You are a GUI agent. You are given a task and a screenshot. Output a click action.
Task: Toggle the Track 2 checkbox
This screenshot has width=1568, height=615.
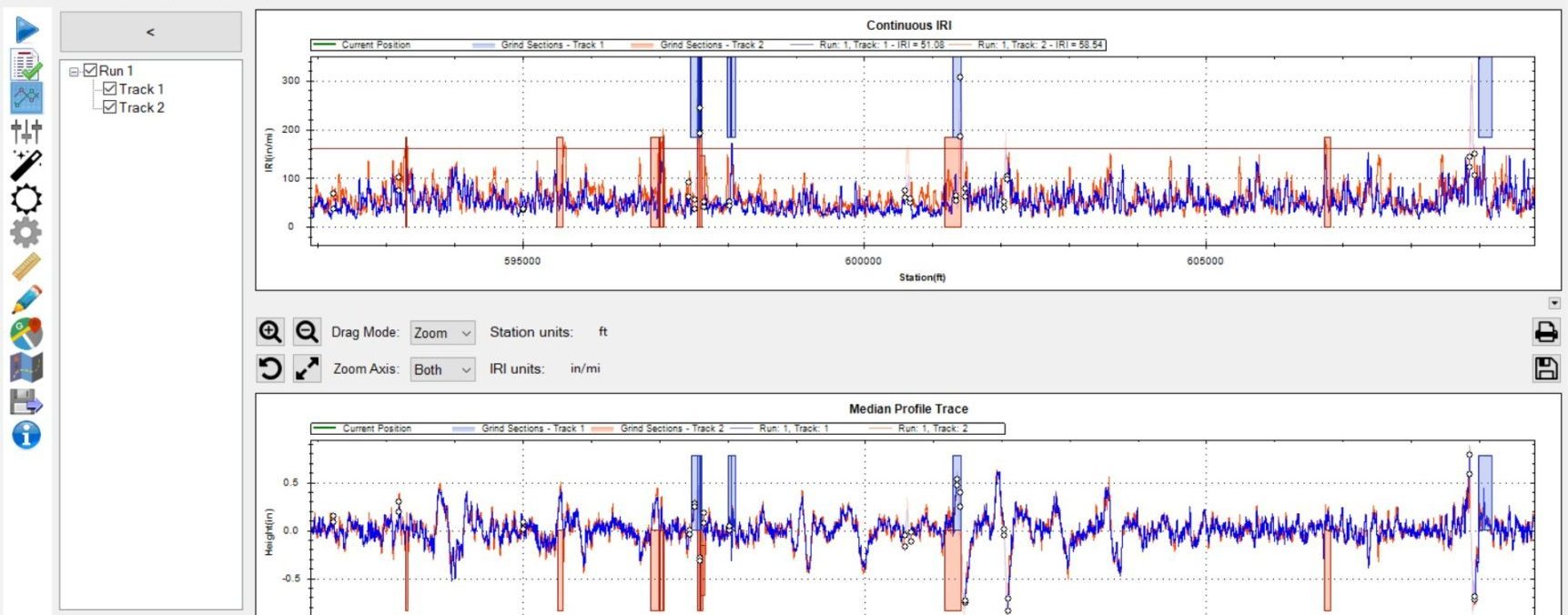(x=109, y=106)
